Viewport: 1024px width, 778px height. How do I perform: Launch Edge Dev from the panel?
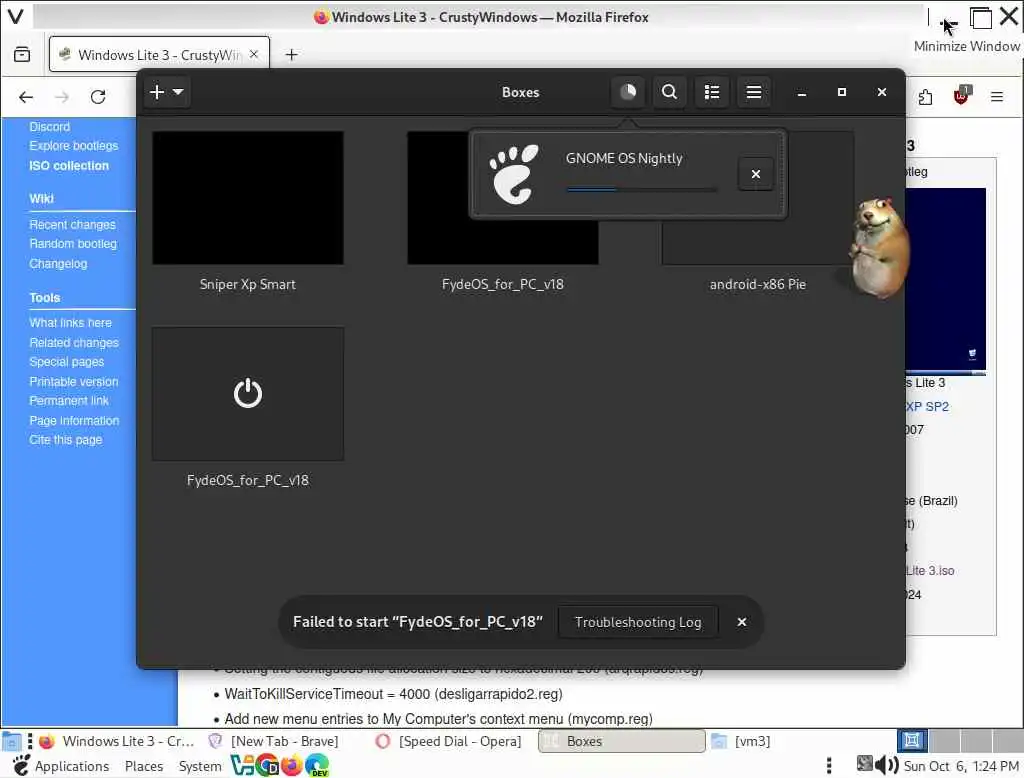click(317, 765)
